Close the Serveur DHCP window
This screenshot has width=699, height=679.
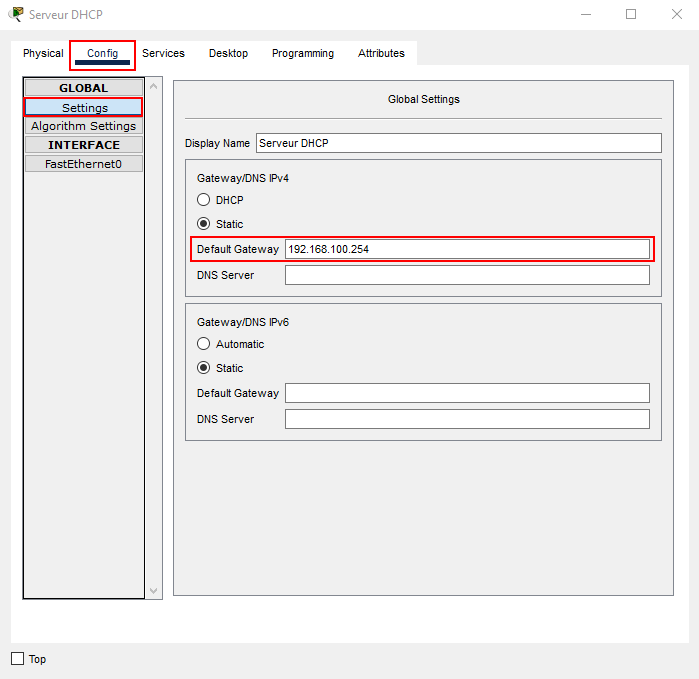pos(677,15)
